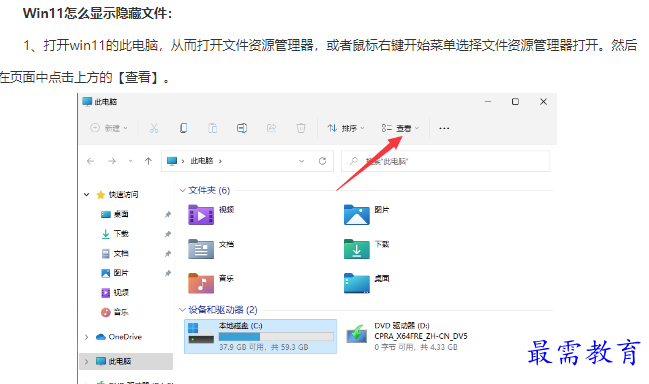The height and width of the screenshot is (384, 649).
Task: Expand the OneDrive tree node
Action: pyautogui.click(x=87, y=337)
